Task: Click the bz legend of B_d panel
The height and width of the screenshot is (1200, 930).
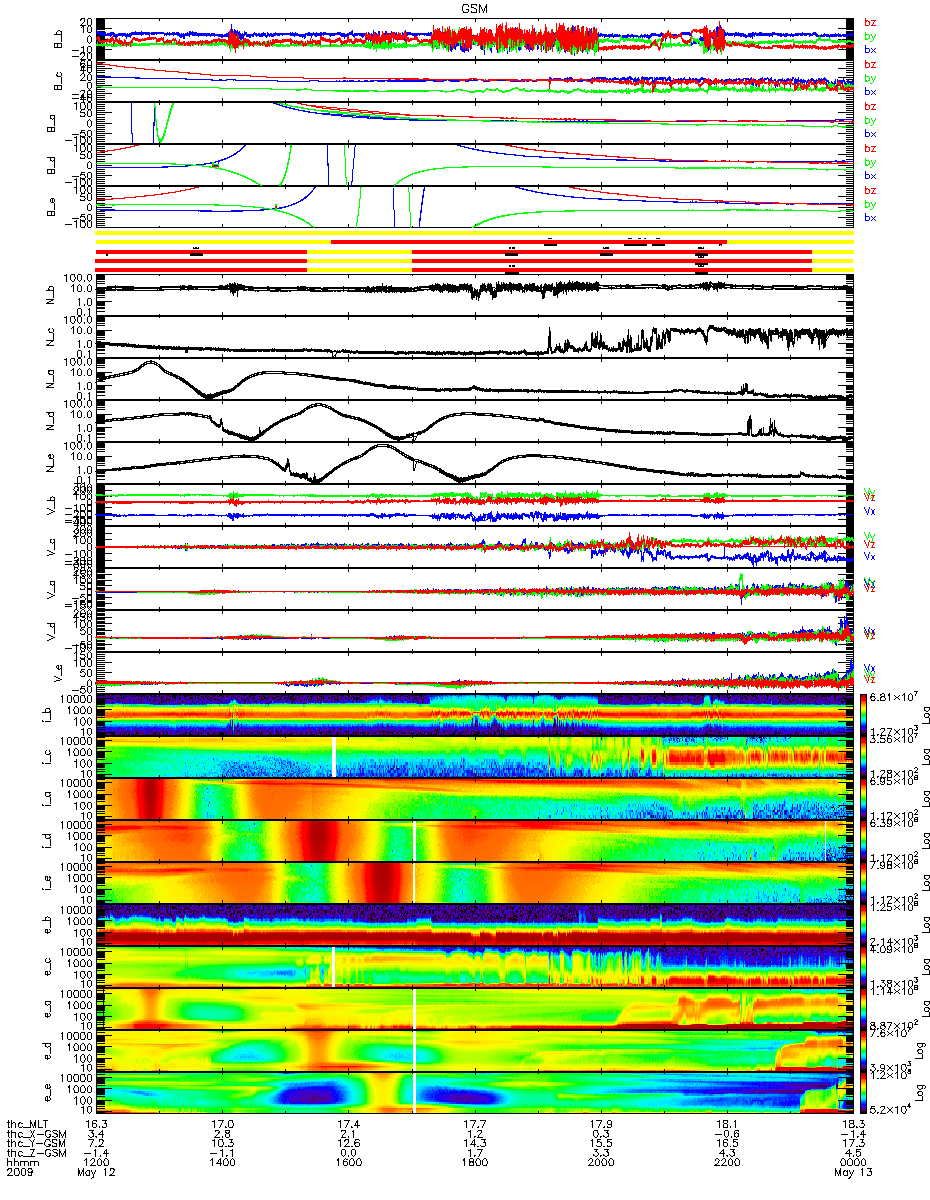Action: pyautogui.click(x=870, y=148)
